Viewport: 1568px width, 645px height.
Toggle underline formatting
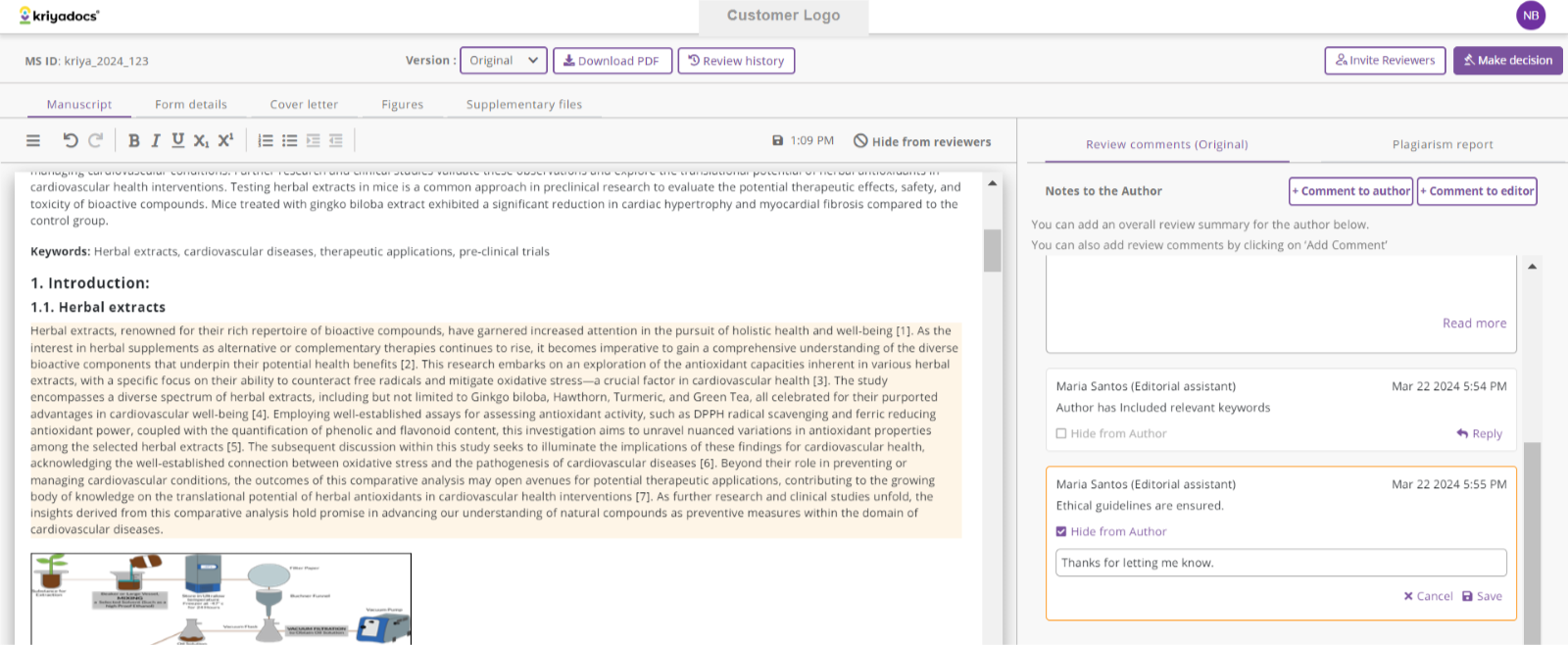pos(177,141)
